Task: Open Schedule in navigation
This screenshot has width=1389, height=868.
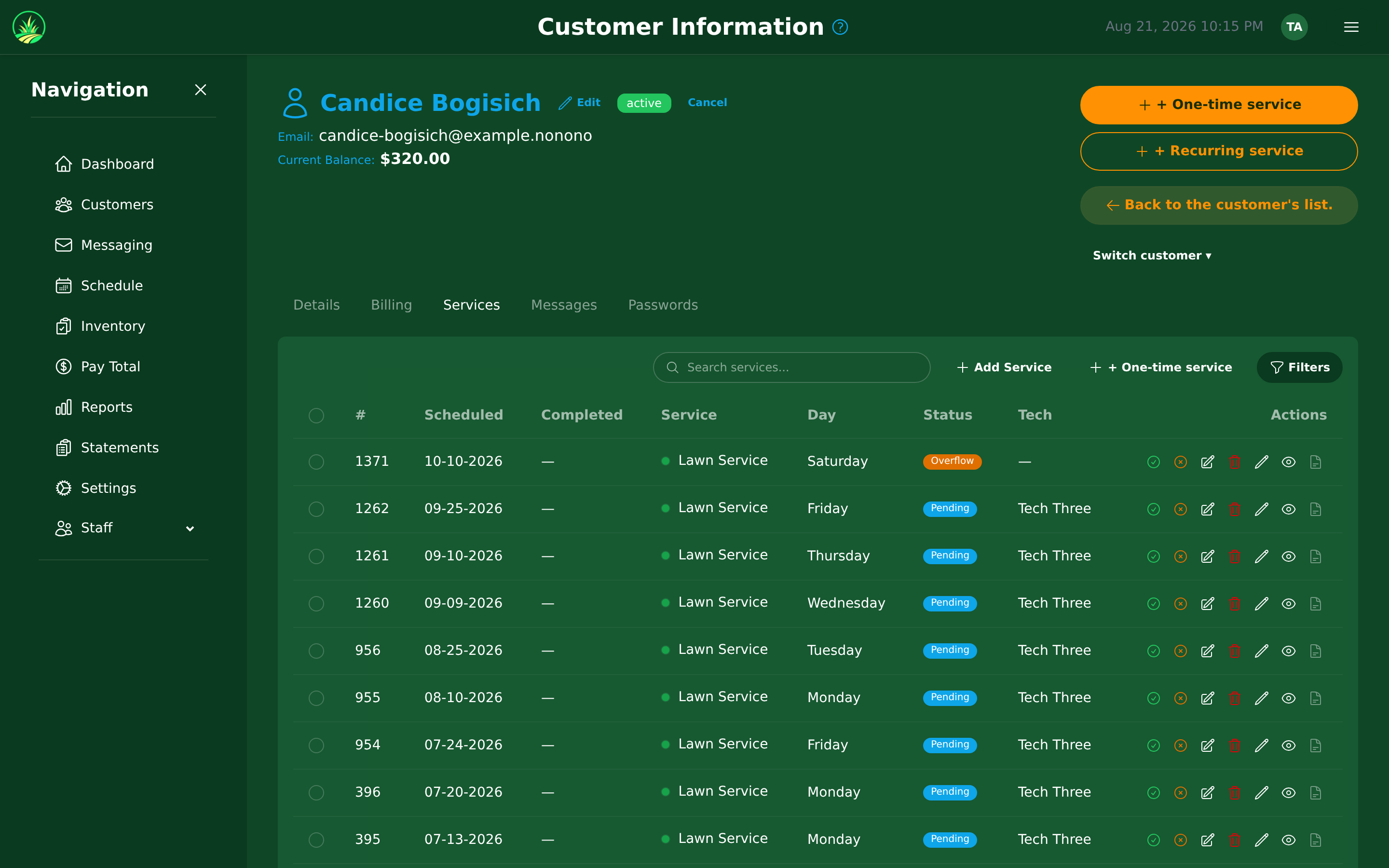Action: pos(99,286)
